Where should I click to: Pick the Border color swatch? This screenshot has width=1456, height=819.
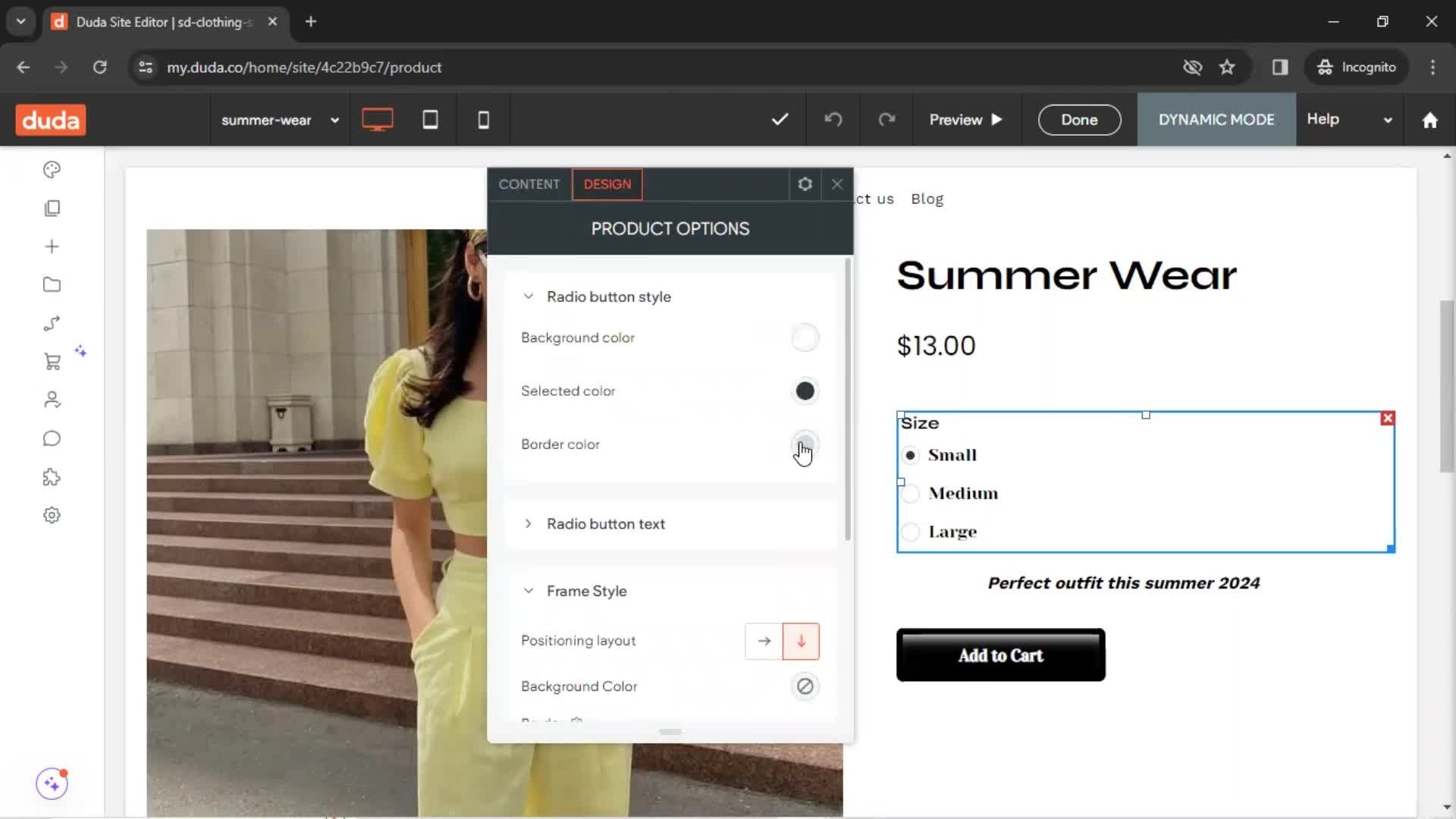(x=805, y=444)
